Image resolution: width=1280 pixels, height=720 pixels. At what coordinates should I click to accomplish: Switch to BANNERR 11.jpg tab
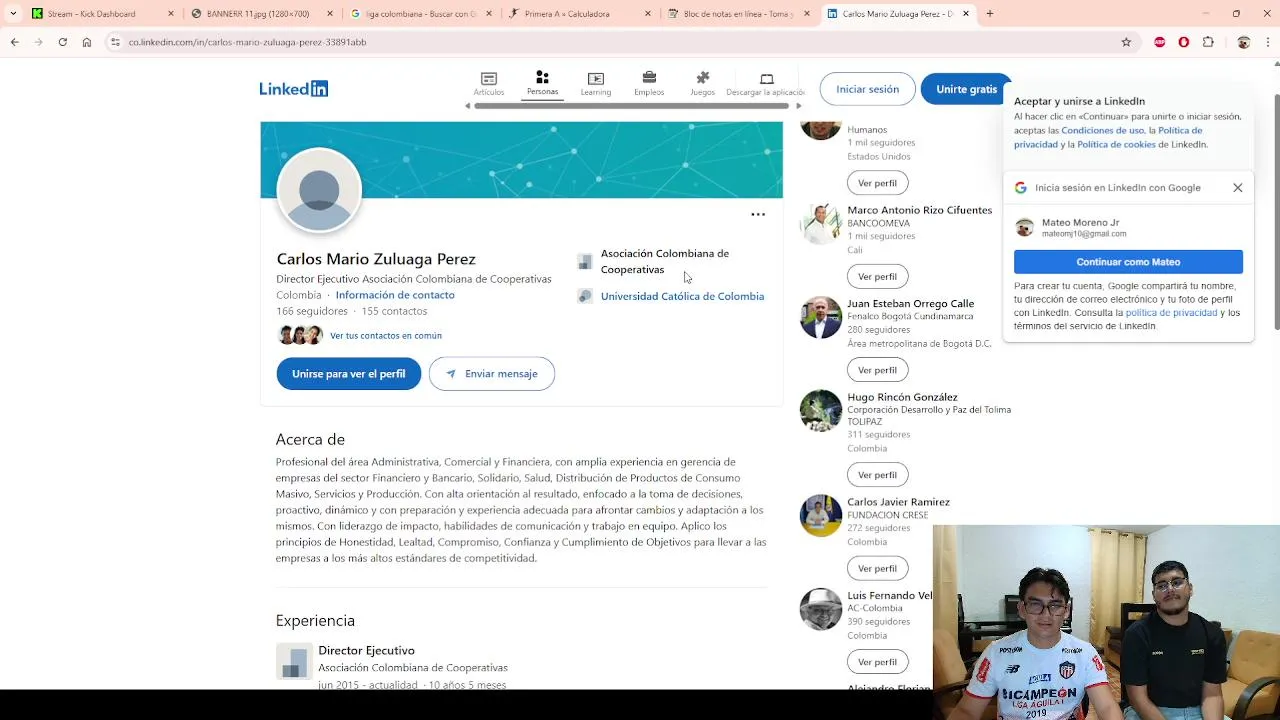[x=260, y=14]
